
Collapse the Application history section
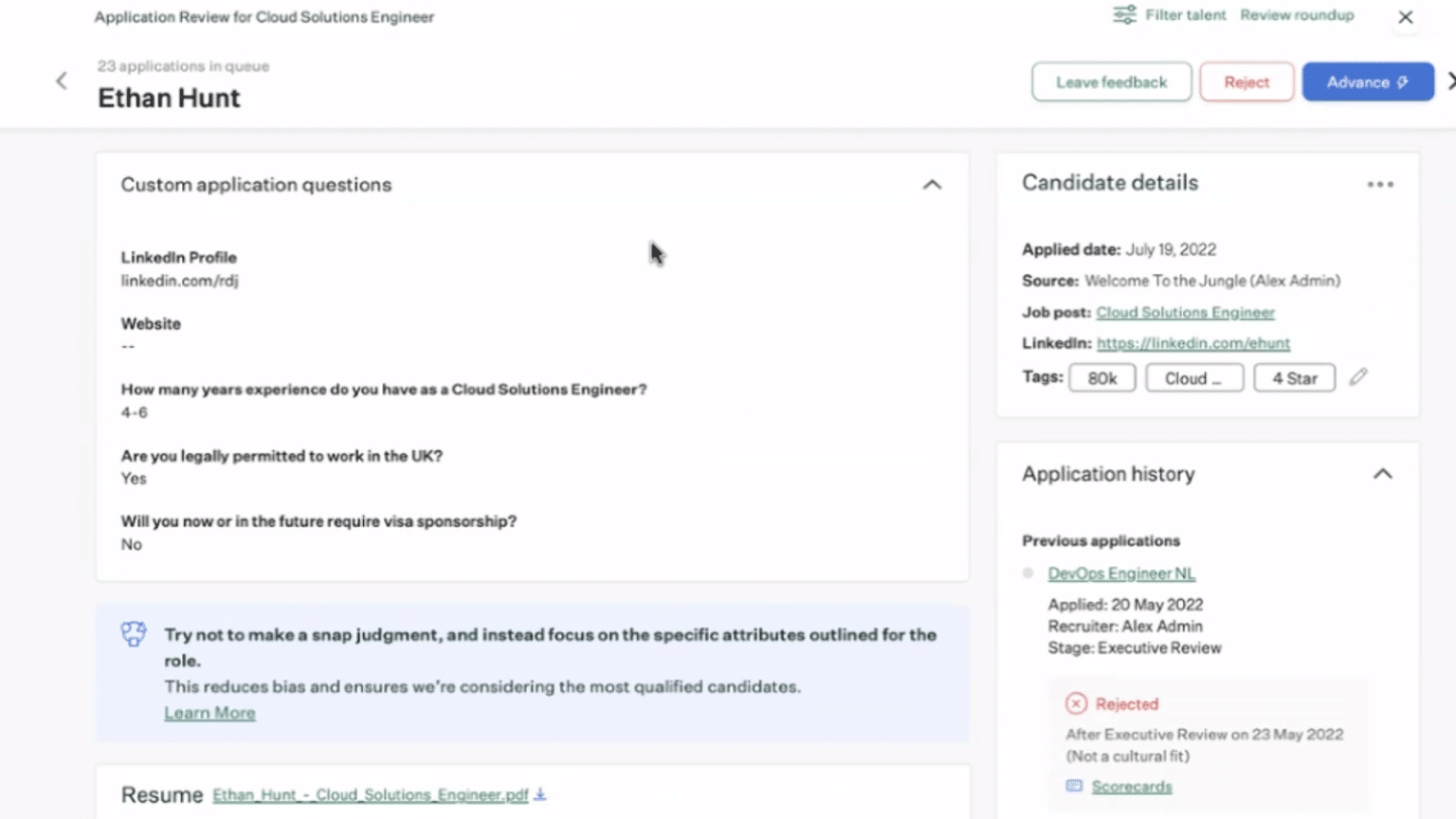1383,474
